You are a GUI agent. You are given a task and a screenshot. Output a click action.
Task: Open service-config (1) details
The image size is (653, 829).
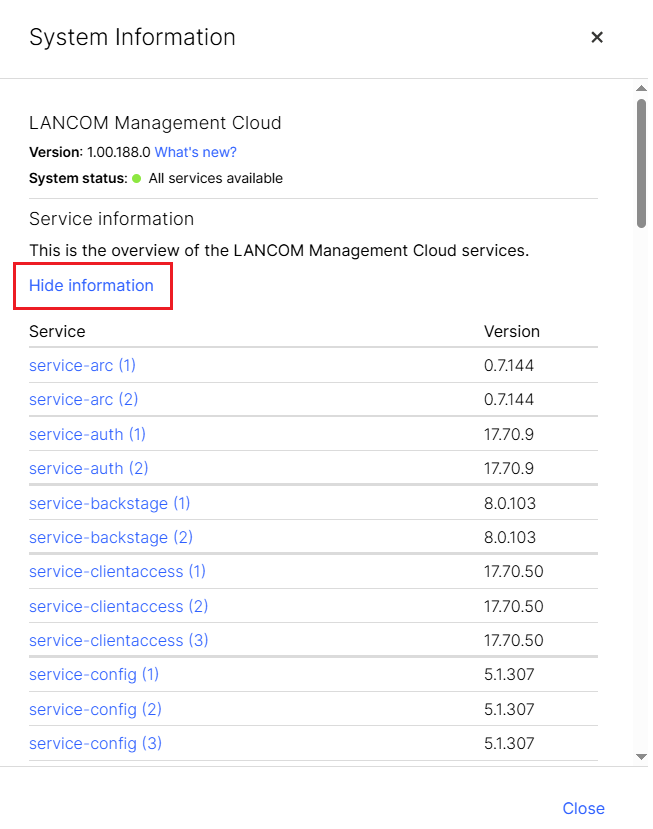pos(93,674)
